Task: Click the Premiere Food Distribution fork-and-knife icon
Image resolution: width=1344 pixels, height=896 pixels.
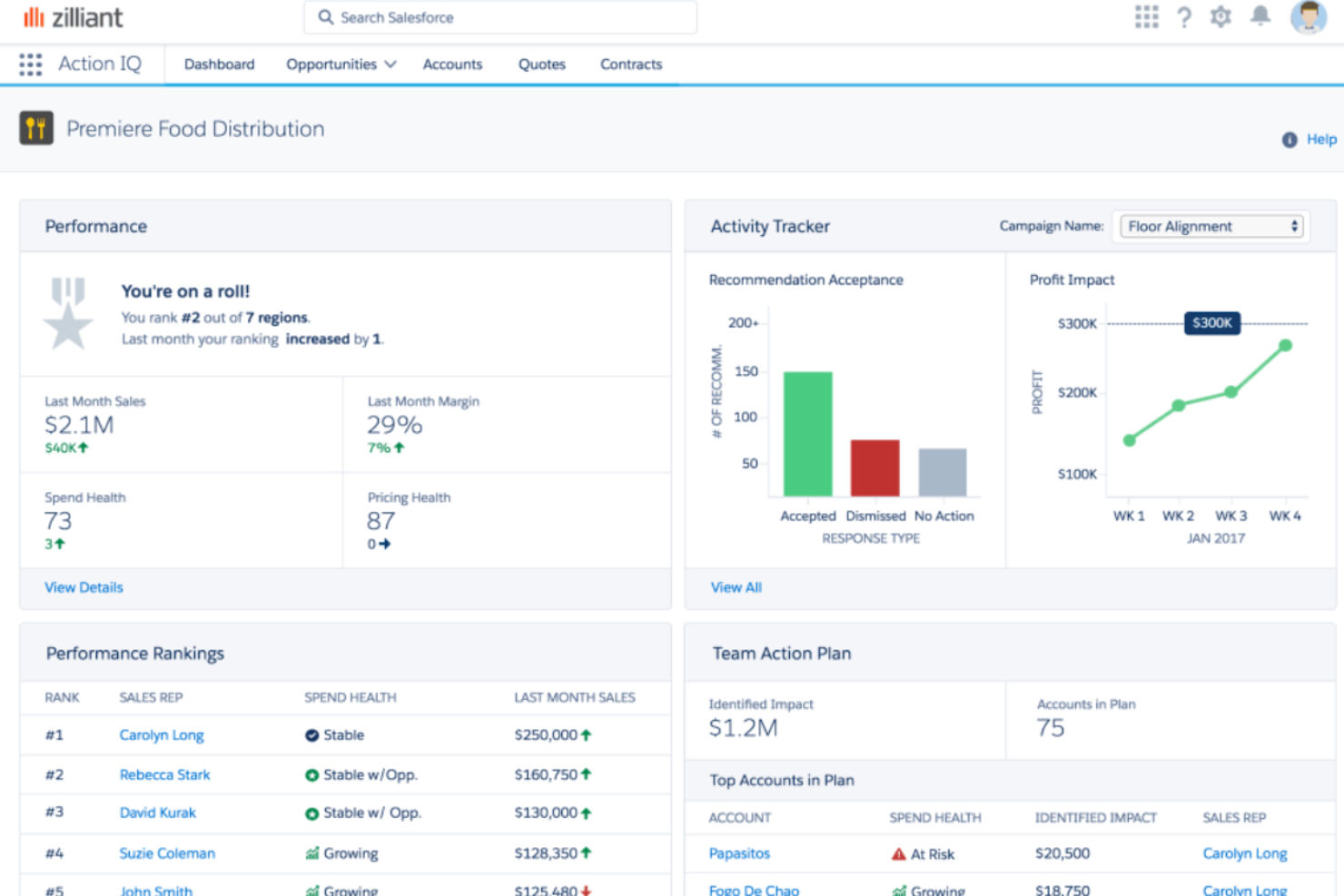Action: (36, 128)
